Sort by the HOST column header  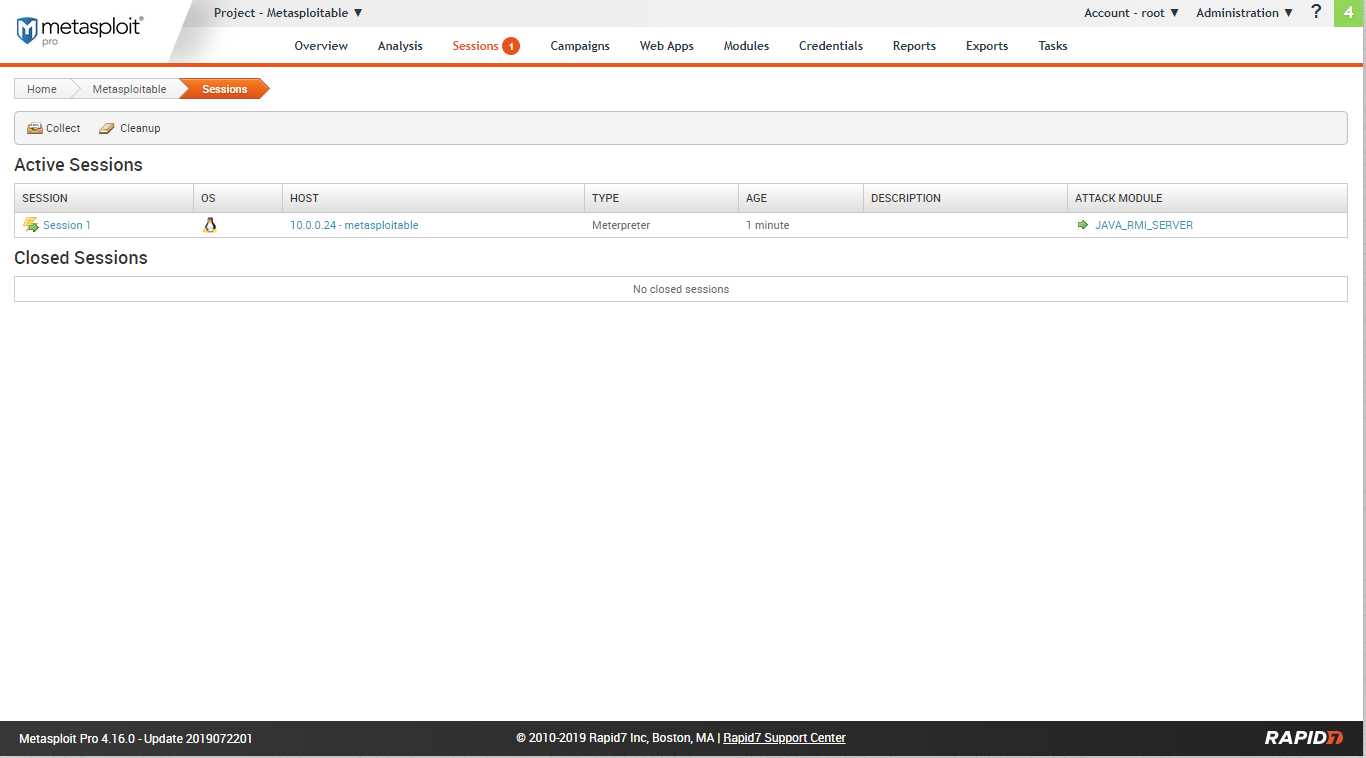pos(433,198)
